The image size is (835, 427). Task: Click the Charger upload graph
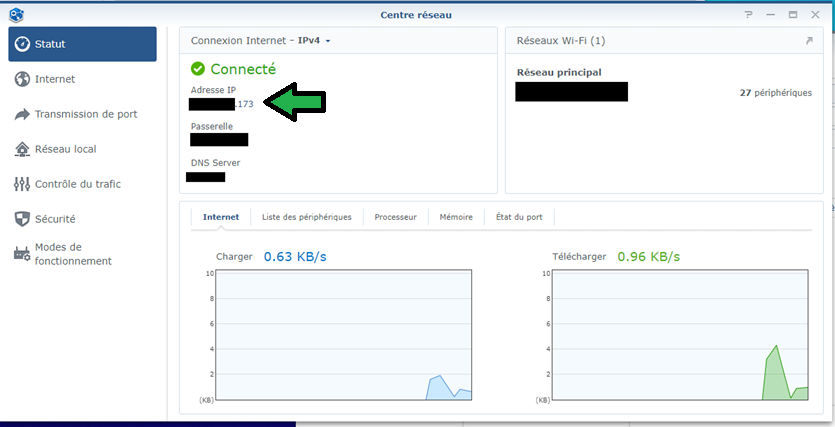pos(343,335)
